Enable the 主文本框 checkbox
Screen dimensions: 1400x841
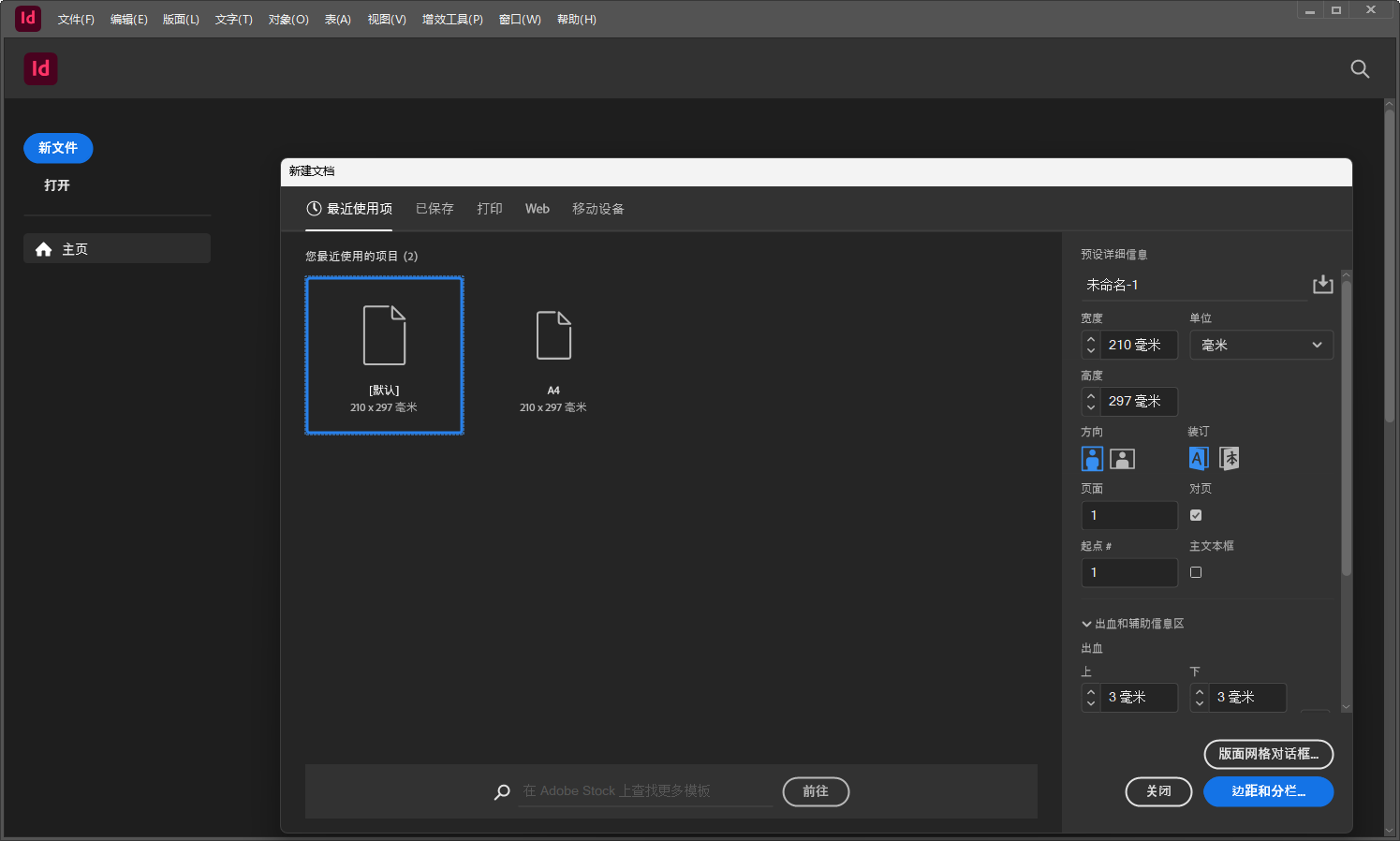tap(1196, 572)
